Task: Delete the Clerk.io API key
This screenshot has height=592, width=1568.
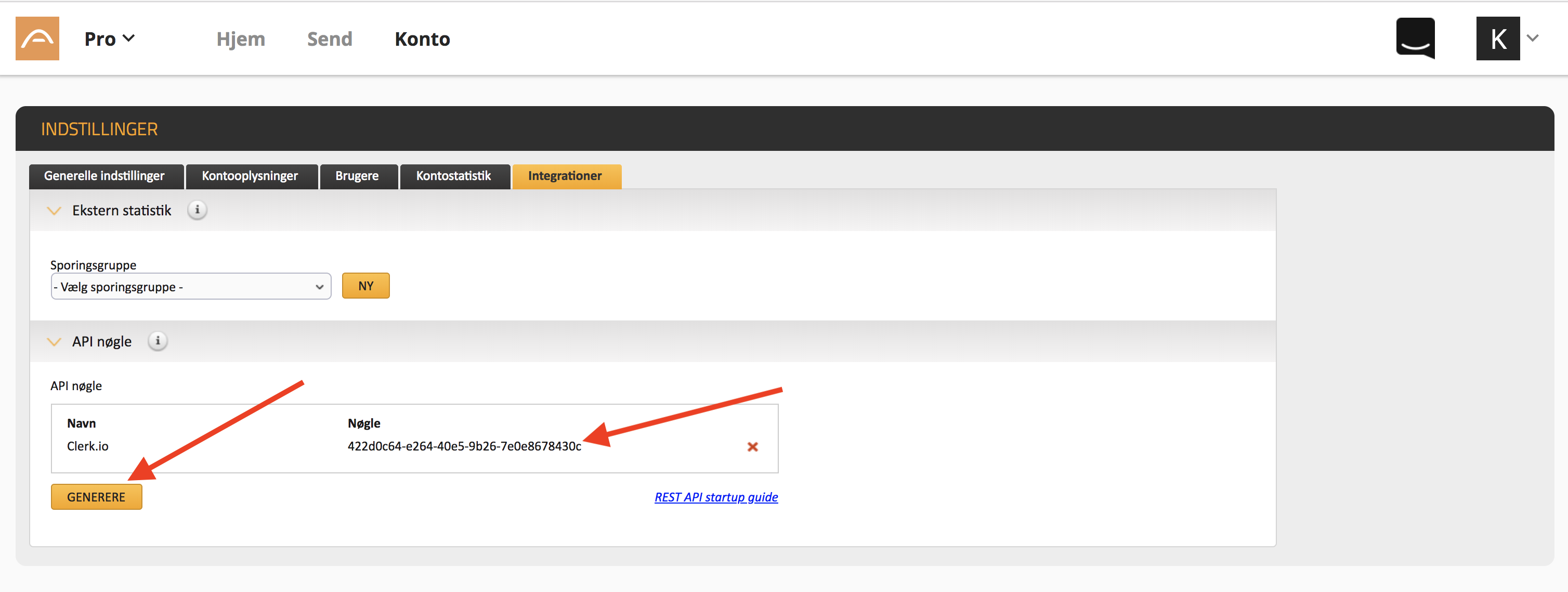Action: [x=752, y=446]
